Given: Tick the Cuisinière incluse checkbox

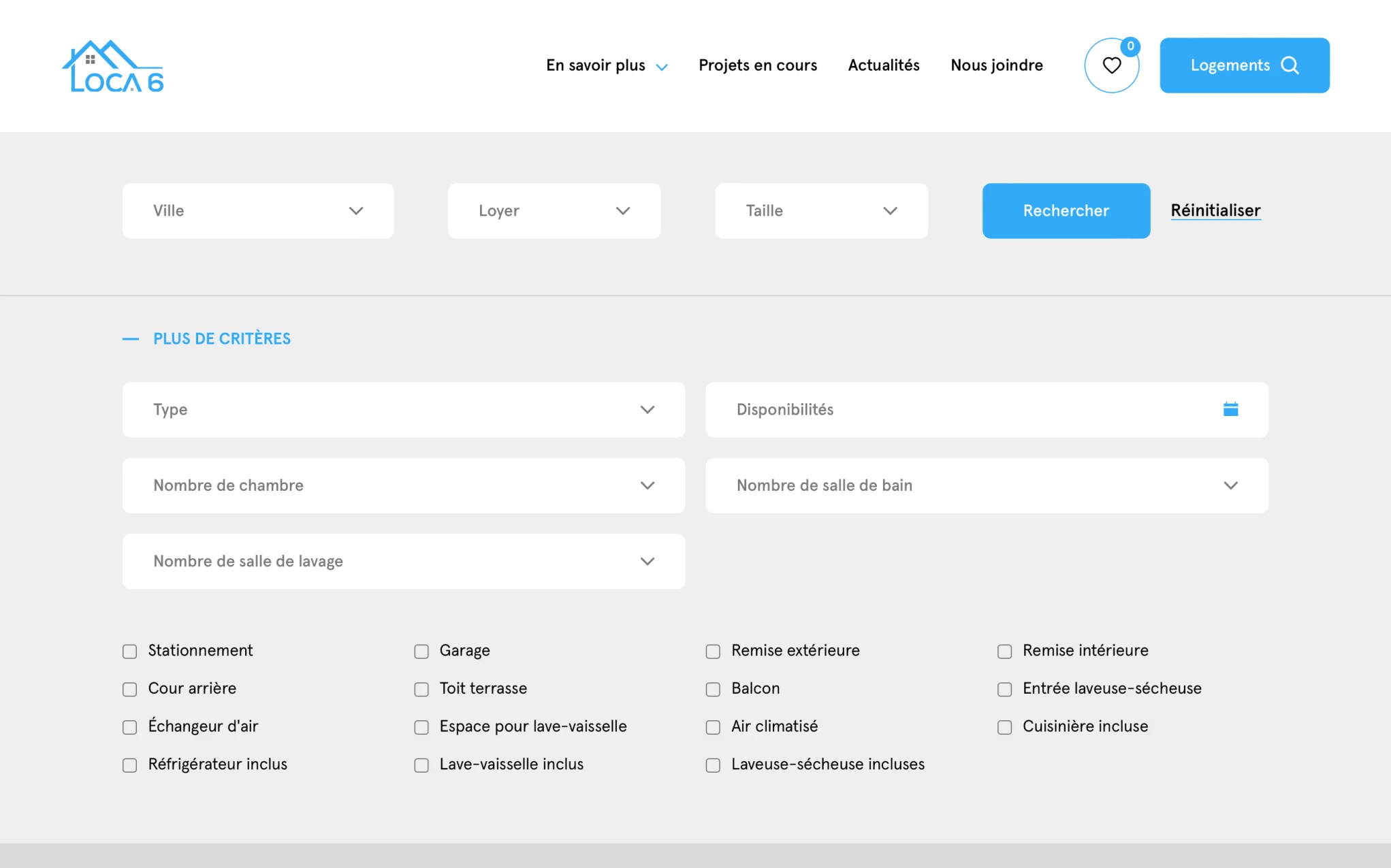Looking at the screenshot, I should (1004, 727).
